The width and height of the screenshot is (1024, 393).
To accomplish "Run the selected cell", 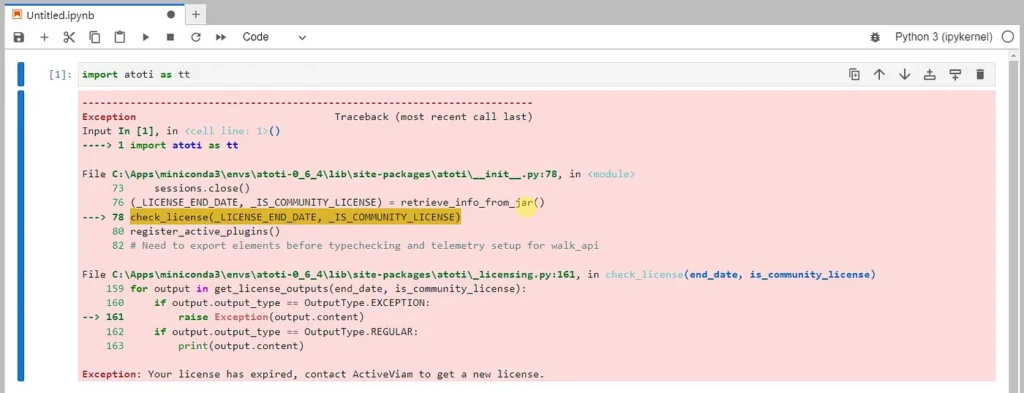I will point(146,37).
